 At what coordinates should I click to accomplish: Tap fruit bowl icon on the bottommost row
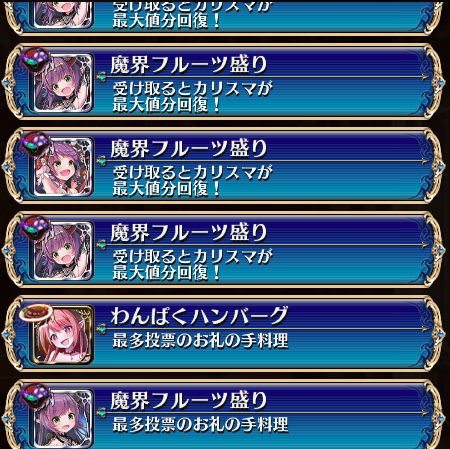[37, 395]
